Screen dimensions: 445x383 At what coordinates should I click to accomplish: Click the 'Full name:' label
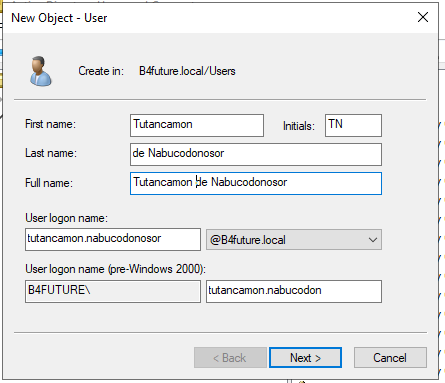49,183
